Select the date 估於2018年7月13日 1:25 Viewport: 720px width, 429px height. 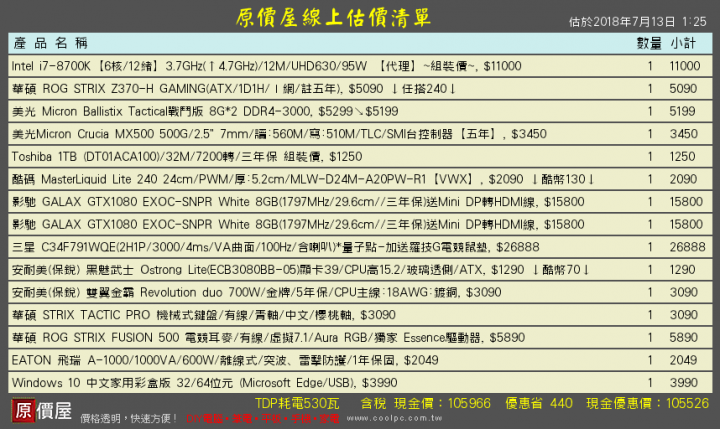pos(637,22)
